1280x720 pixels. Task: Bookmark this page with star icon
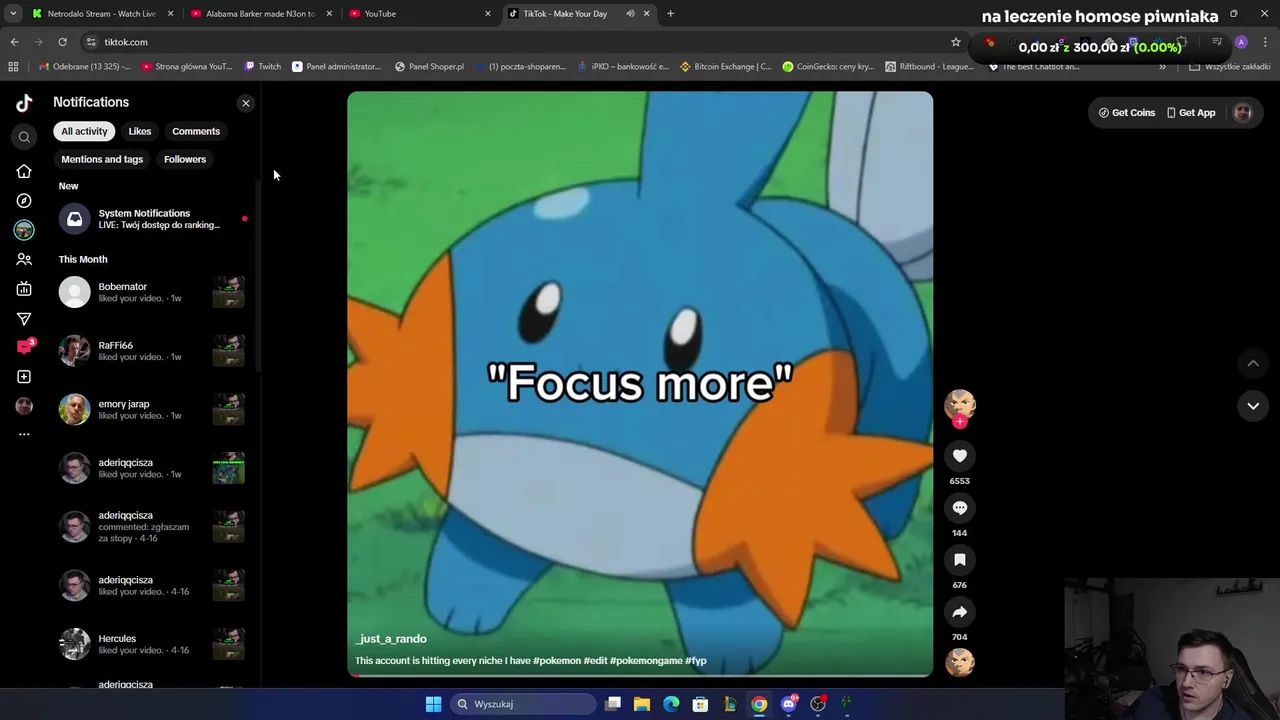(x=956, y=42)
